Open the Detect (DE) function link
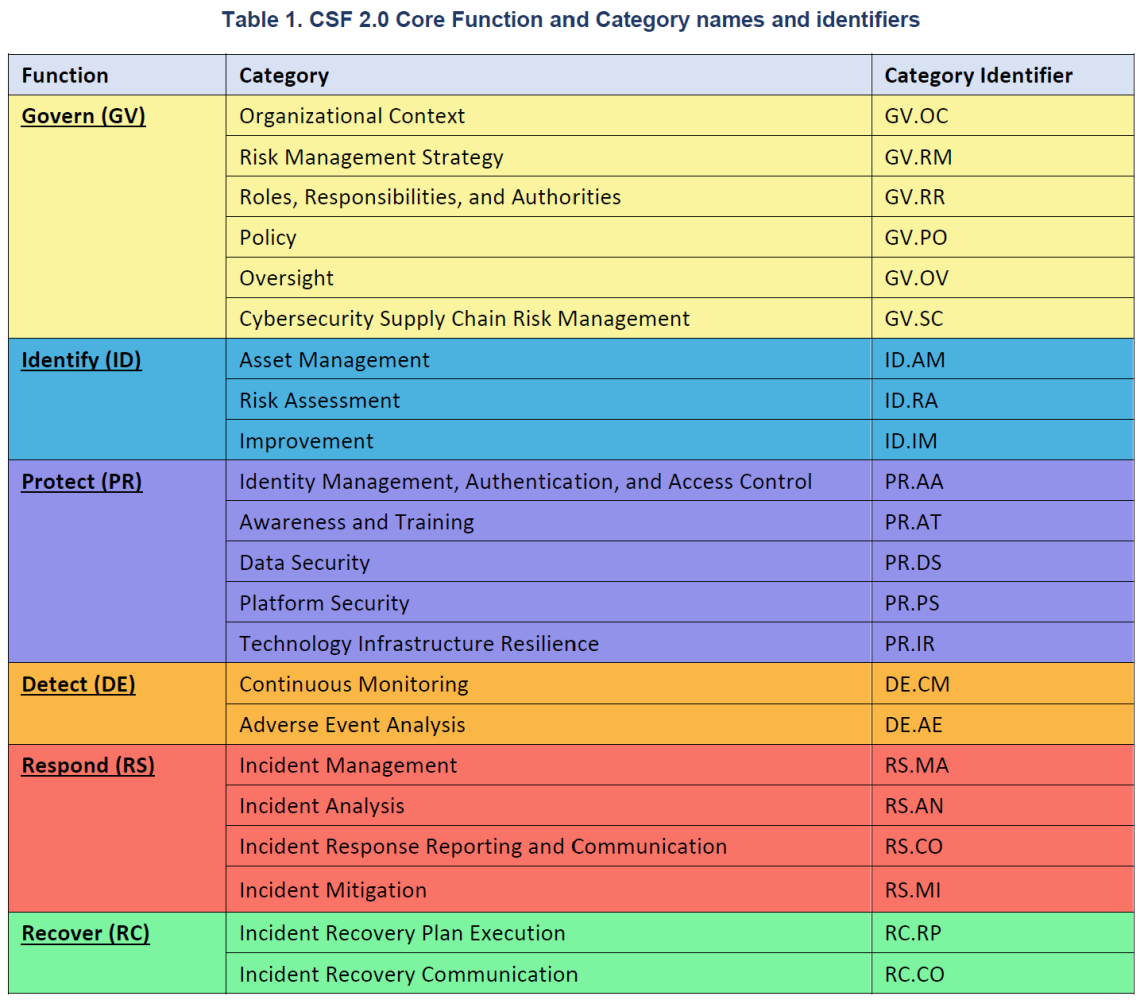The width and height of the screenshot is (1144, 1000). click(x=78, y=684)
